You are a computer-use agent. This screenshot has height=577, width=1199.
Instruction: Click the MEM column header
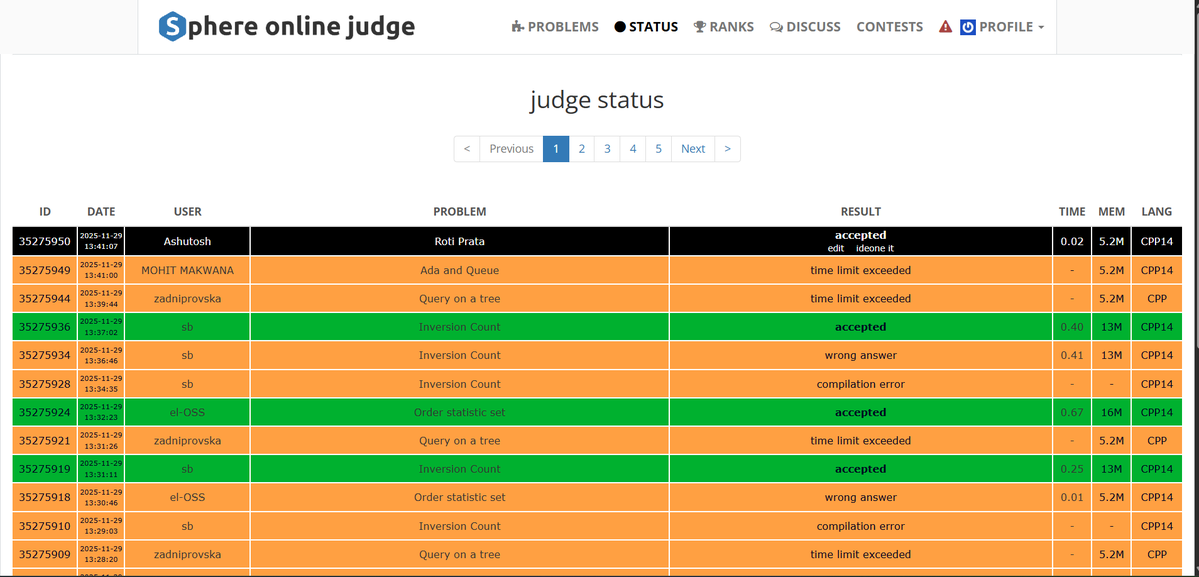[x=1111, y=212]
